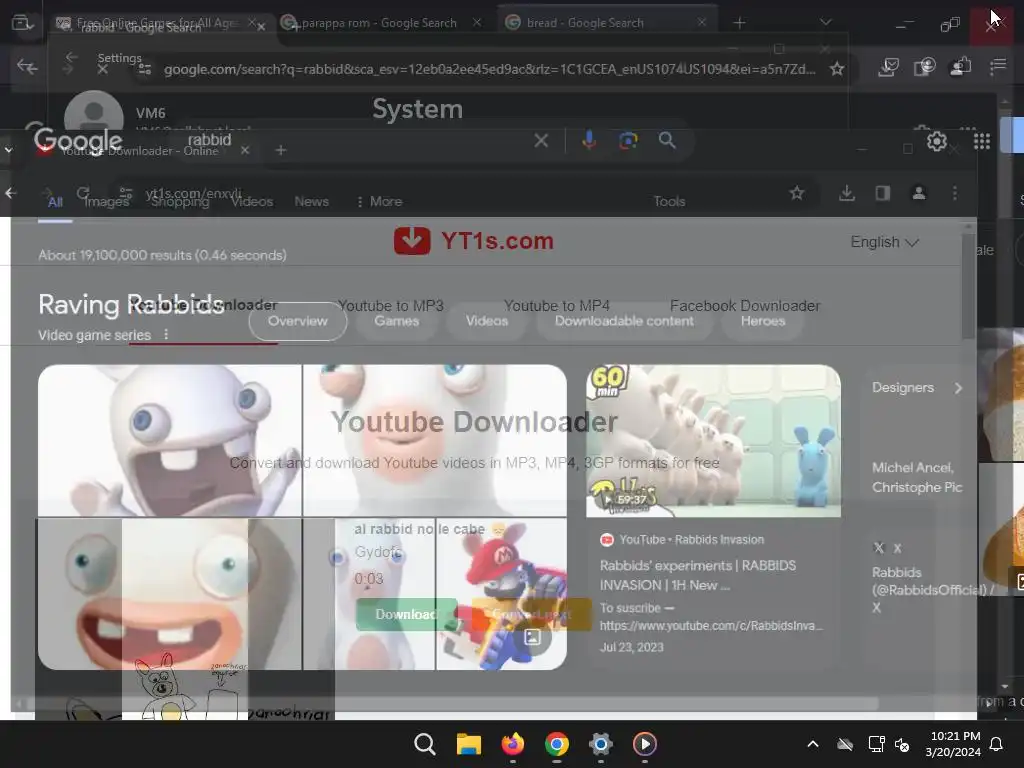
Task: Open Windows taskbar Search
Action: pos(424,744)
